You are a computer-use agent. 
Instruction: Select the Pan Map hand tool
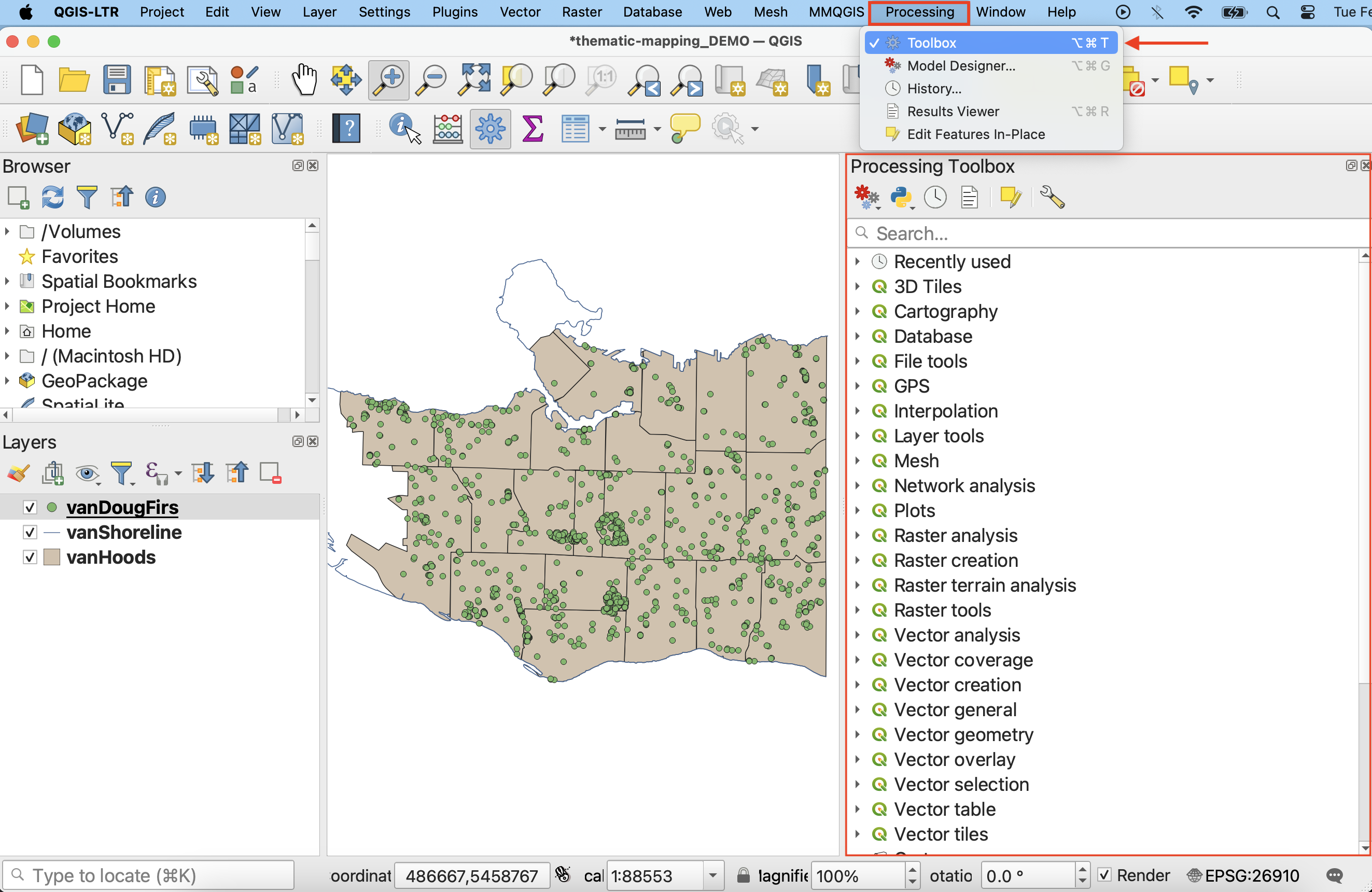click(304, 79)
